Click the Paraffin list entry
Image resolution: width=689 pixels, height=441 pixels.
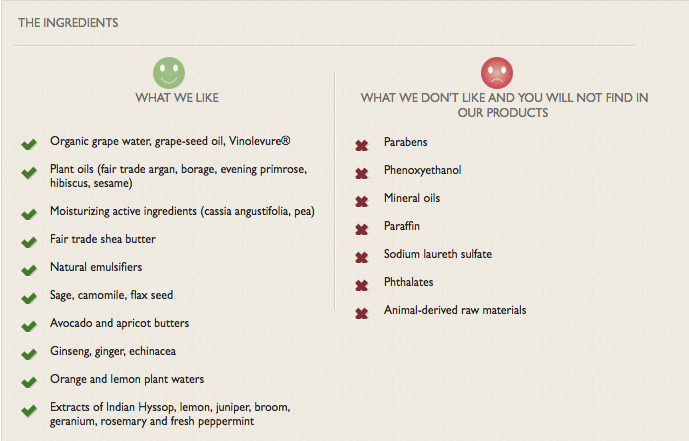click(x=402, y=226)
